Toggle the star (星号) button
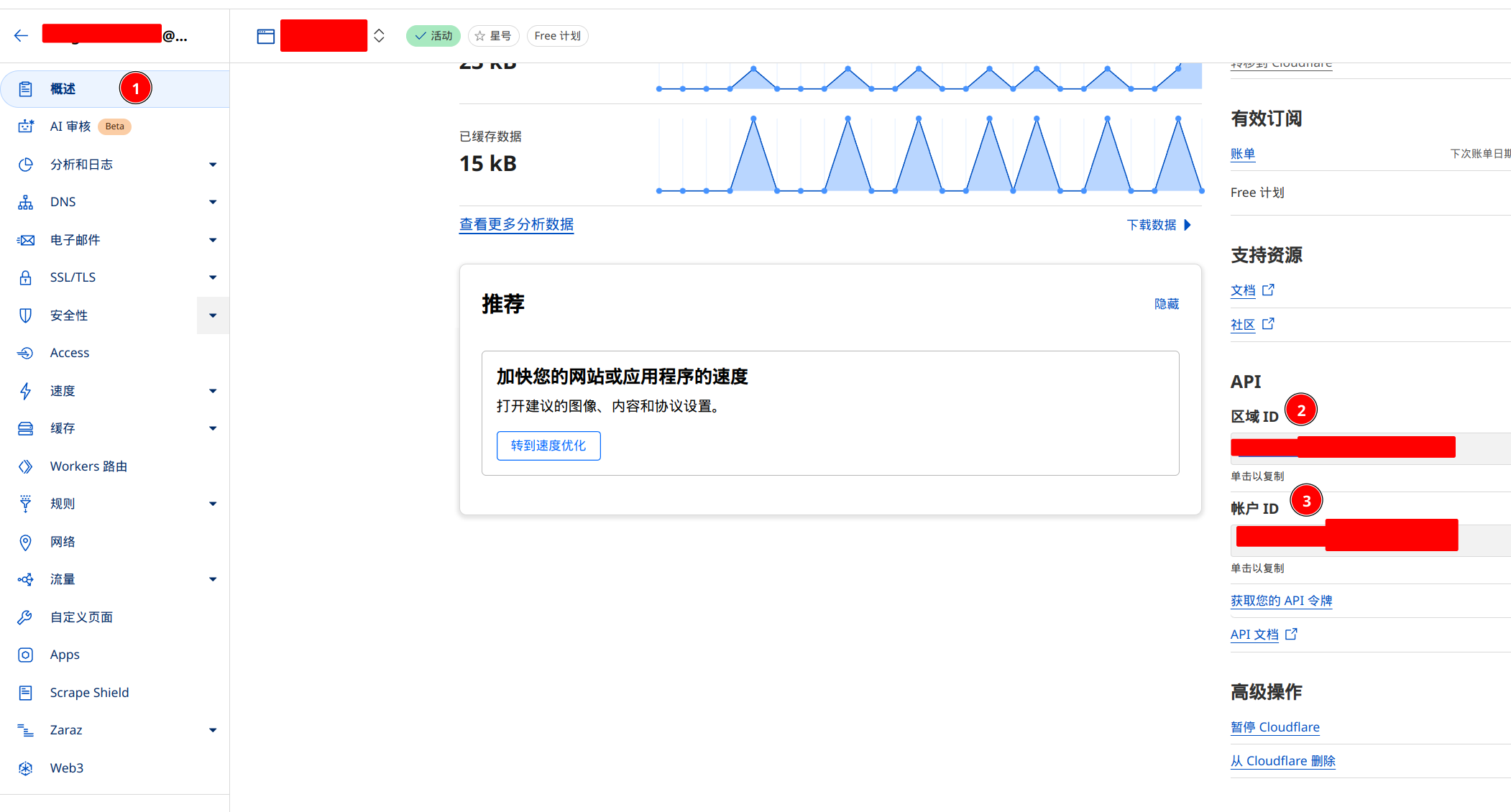Image resolution: width=1511 pixels, height=812 pixels. 493,36
